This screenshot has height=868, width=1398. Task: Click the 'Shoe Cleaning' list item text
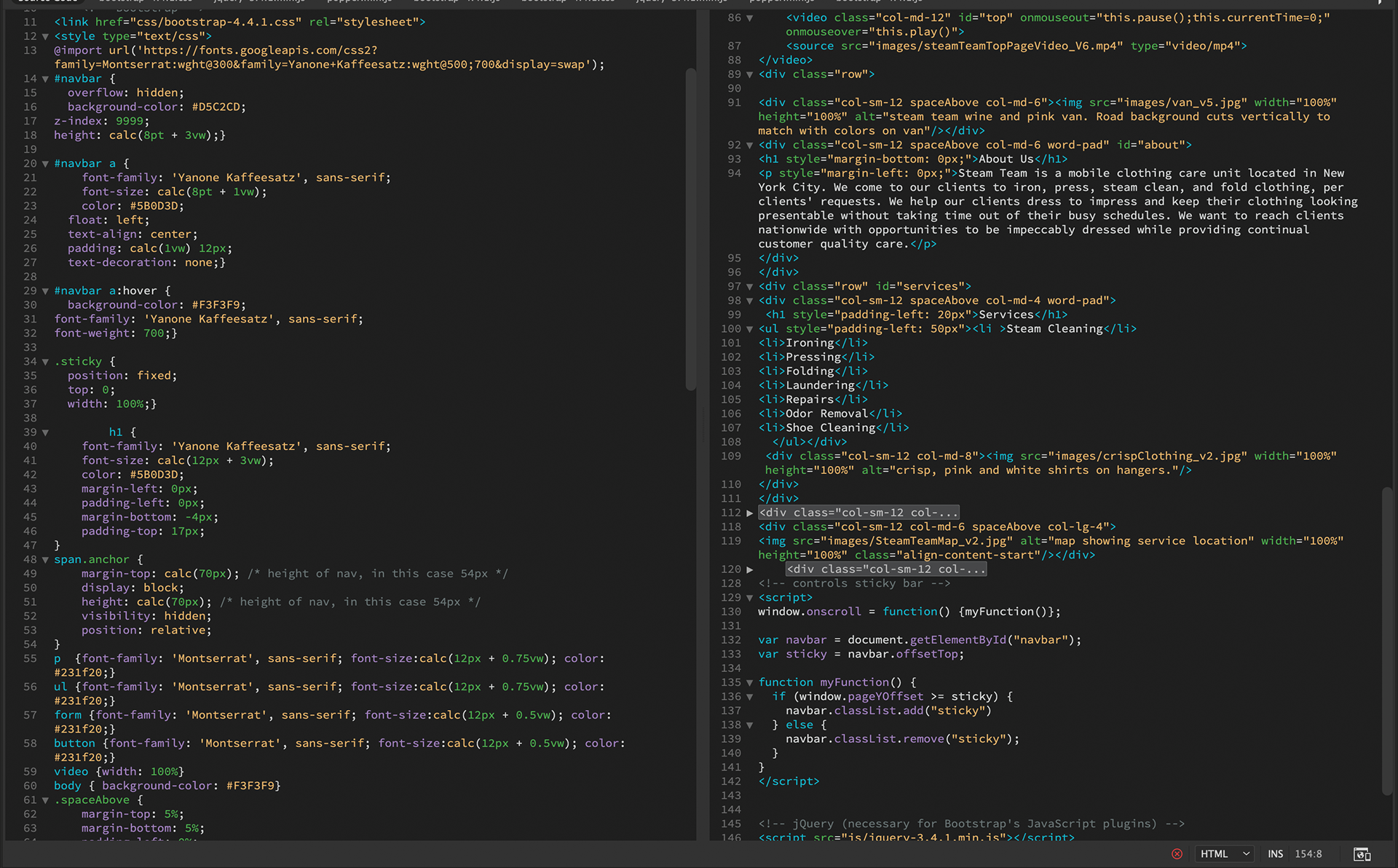pos(831,428)
